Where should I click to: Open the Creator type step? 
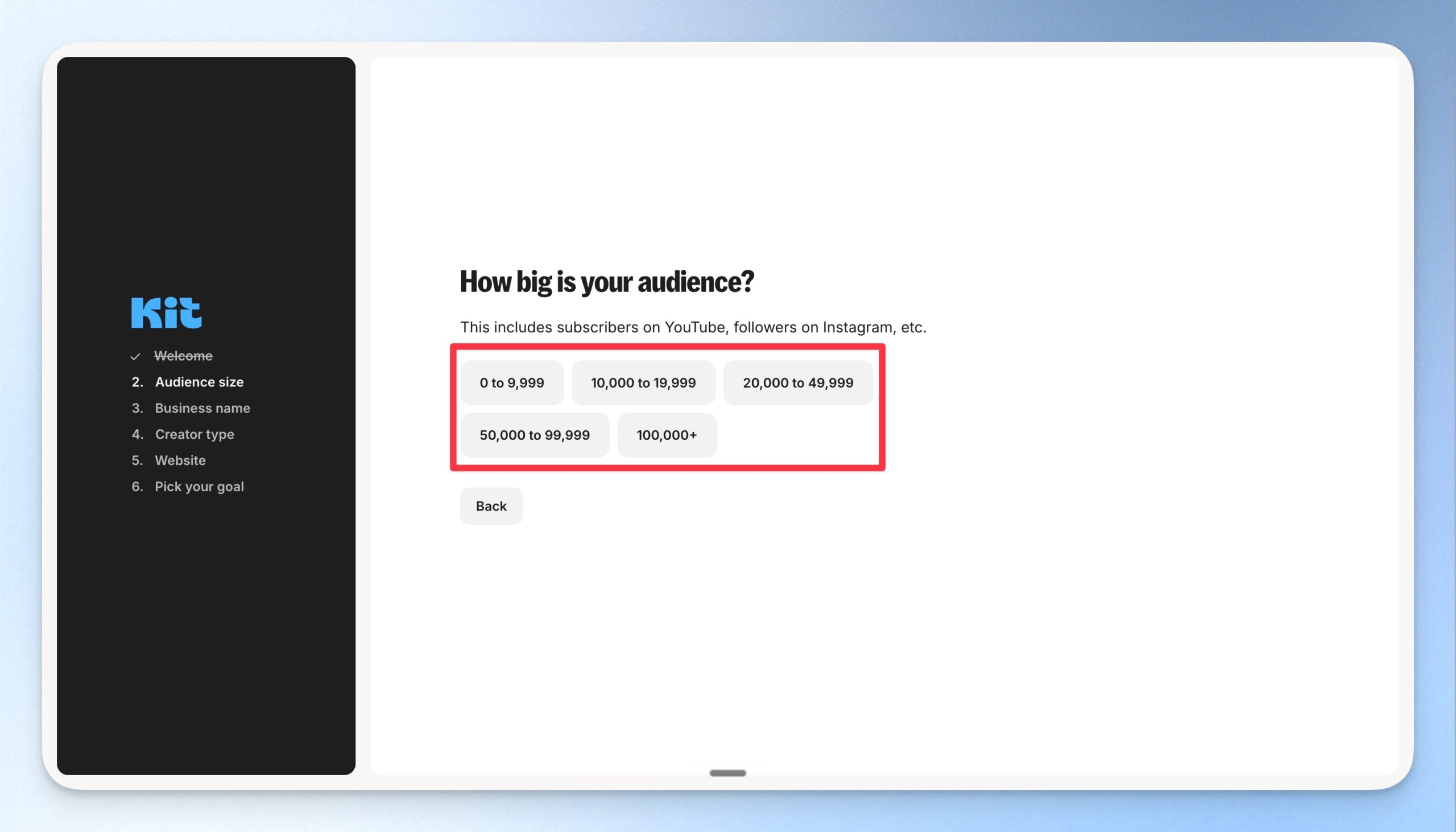[x=194, y=434]
